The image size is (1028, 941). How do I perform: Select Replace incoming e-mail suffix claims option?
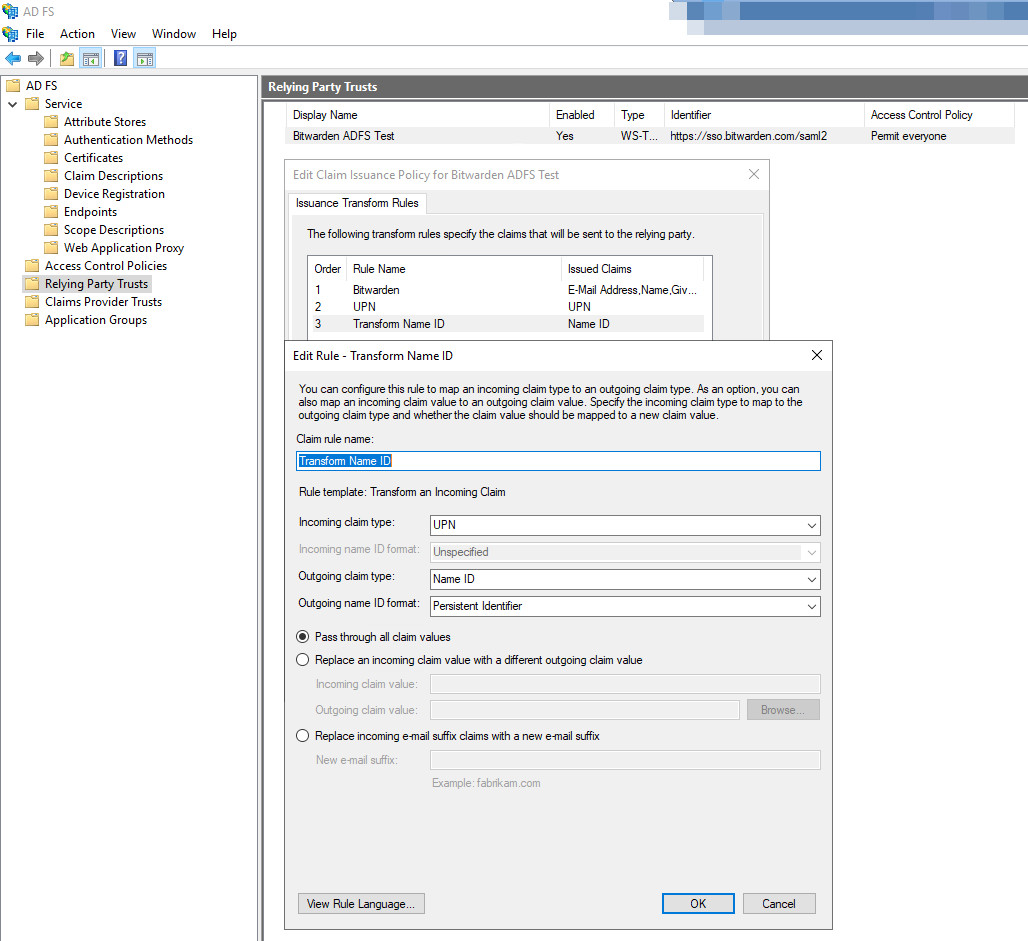click(303, 736)
